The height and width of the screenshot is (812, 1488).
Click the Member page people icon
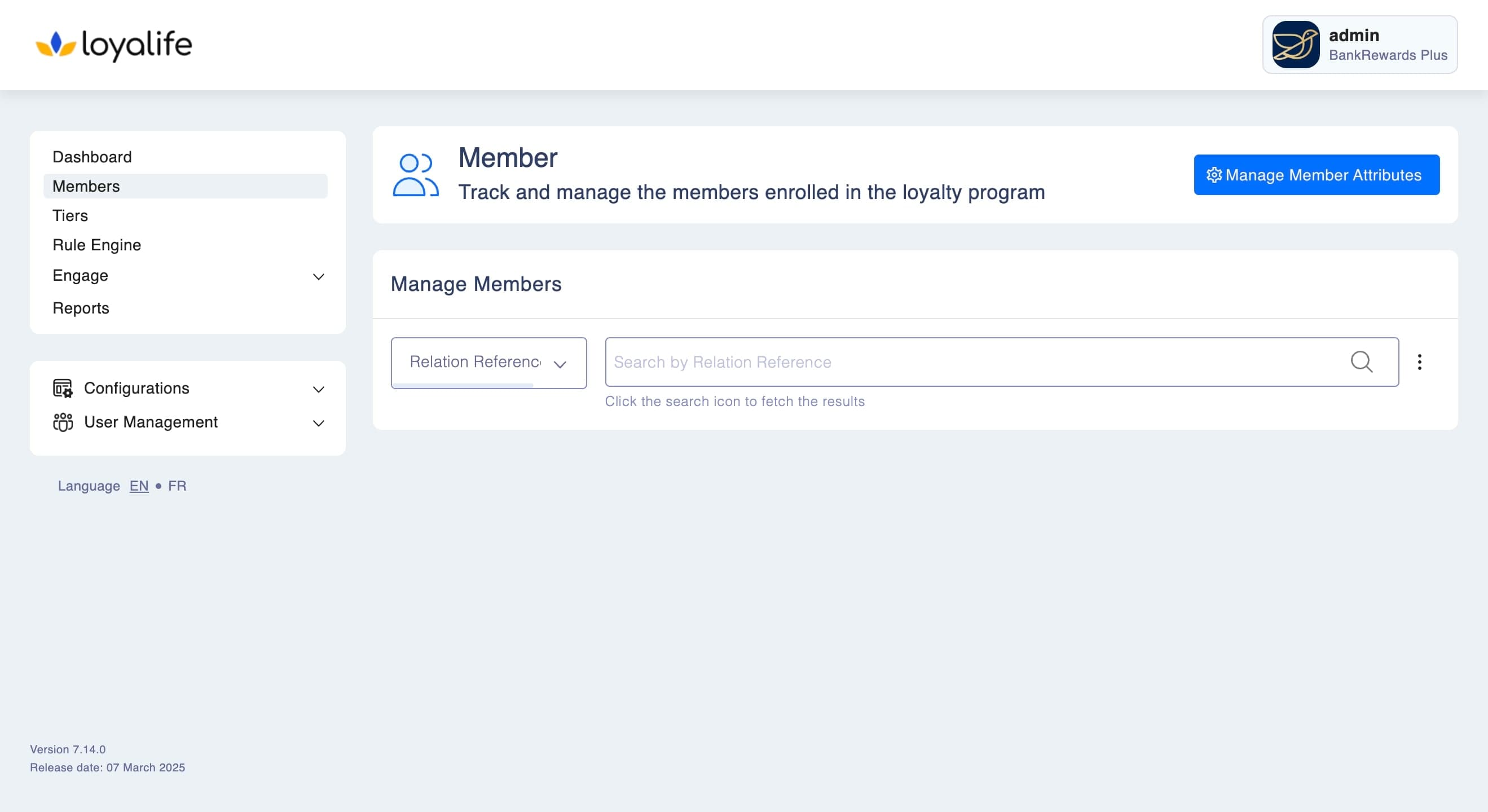click(415, 175)
